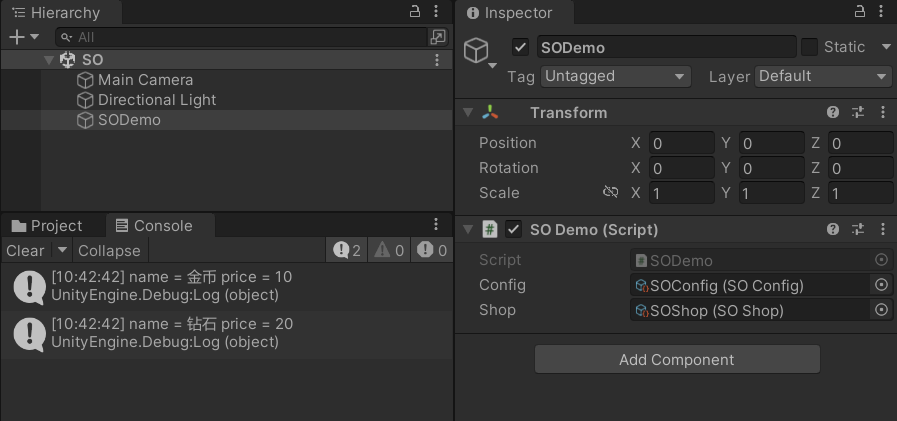Click Position X field
Image resolution: width=897 pixels, height=421 pixels.
(x=682, y=143)
